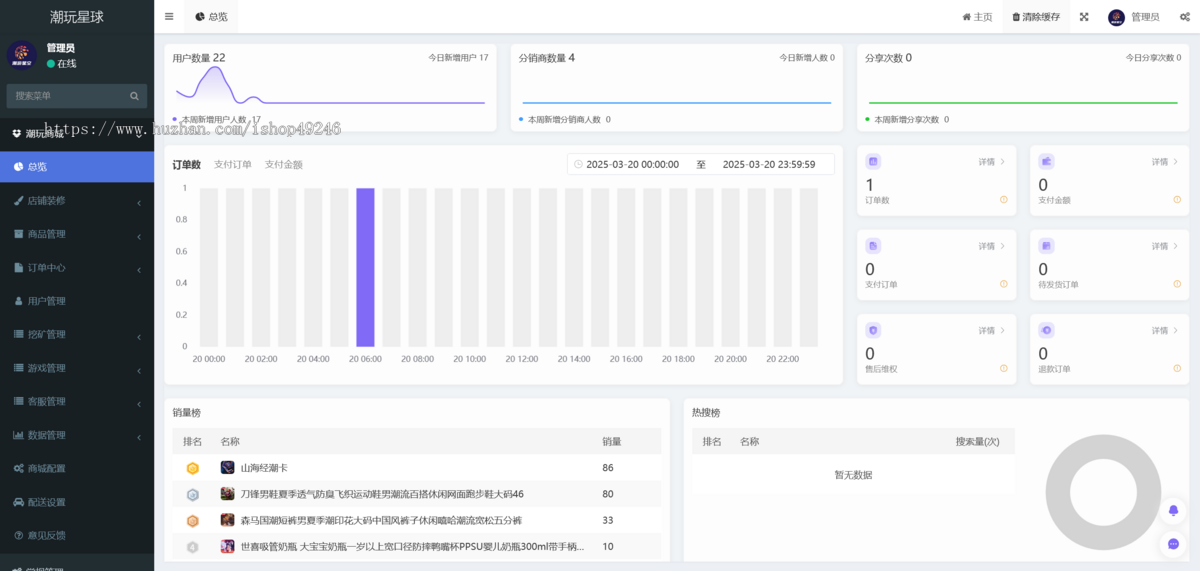Switch to the 总览 page tab
The width and height of the screenshot is (1200, 571).
pyautogui.click(x=211, y=17)
